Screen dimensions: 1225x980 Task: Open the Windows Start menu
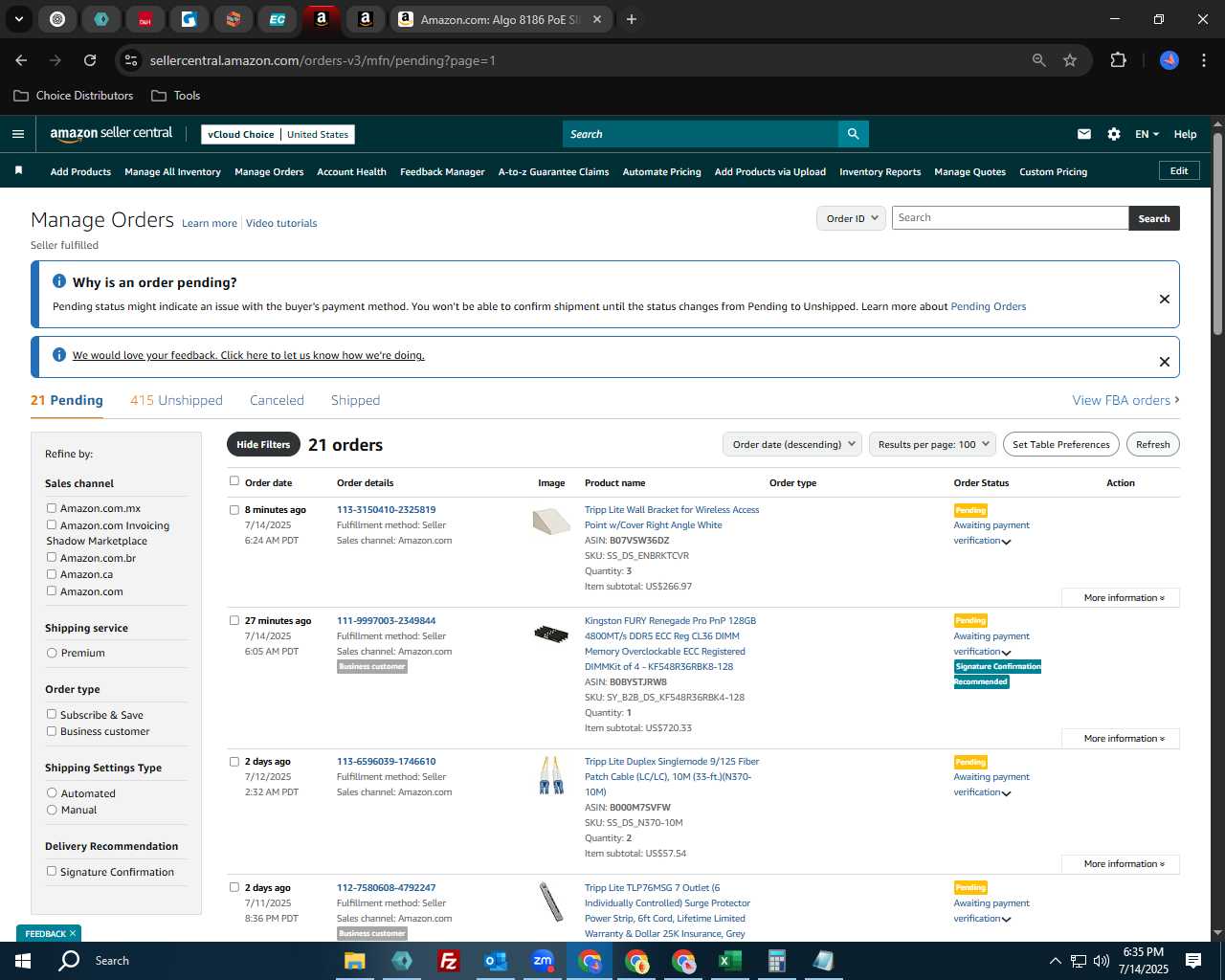pyautogui.click(x=23, y=961)
